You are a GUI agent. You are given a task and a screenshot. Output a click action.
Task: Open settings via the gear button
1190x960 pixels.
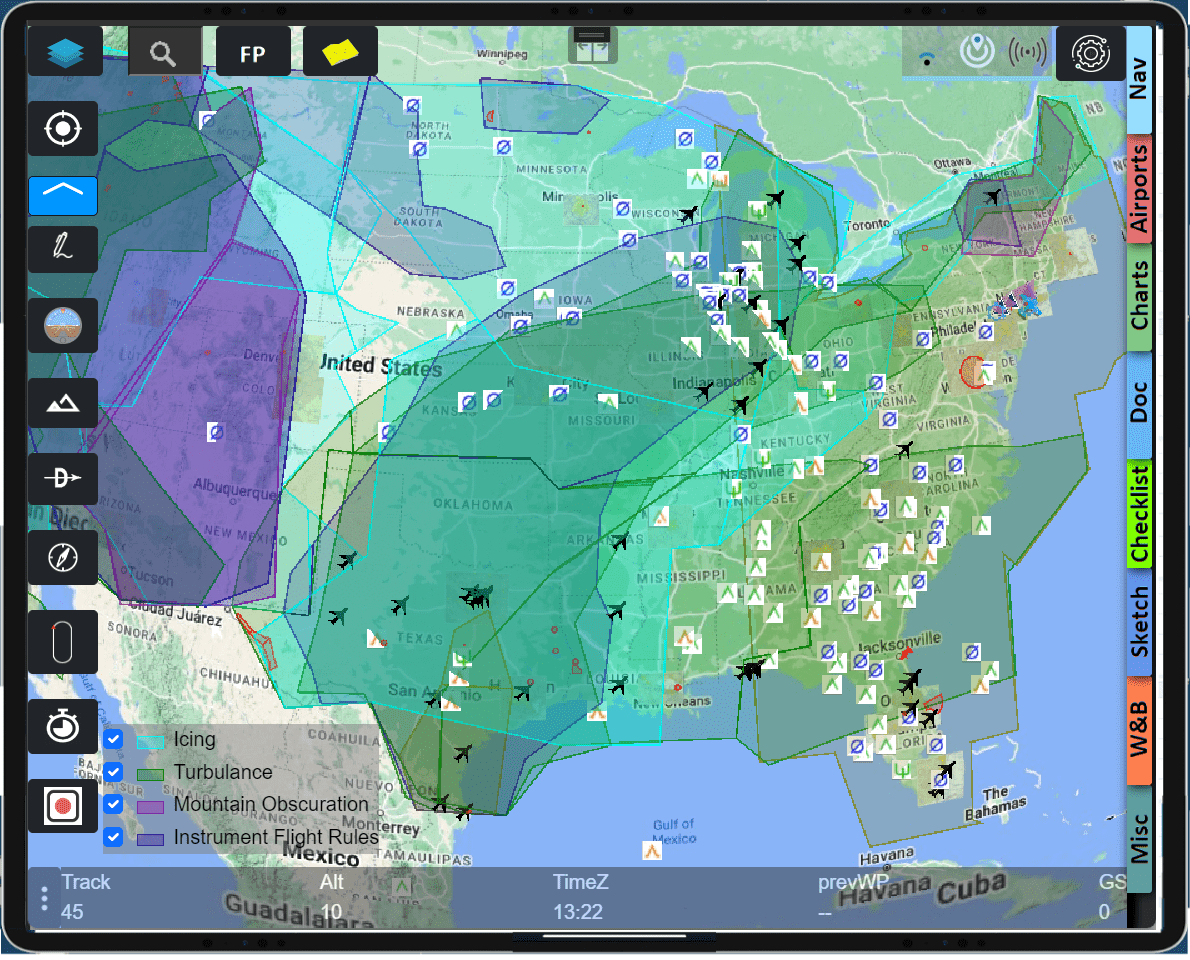coord(1091,51)
